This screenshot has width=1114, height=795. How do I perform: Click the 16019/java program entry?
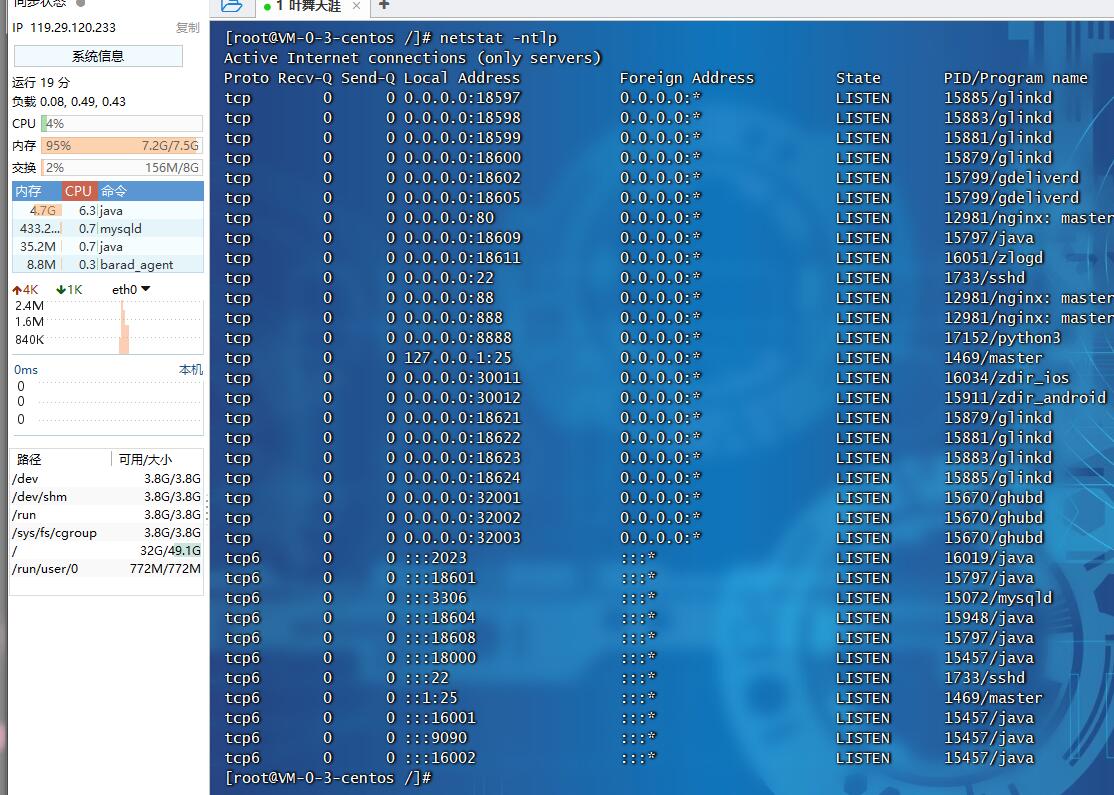click(x=989, y=558)
